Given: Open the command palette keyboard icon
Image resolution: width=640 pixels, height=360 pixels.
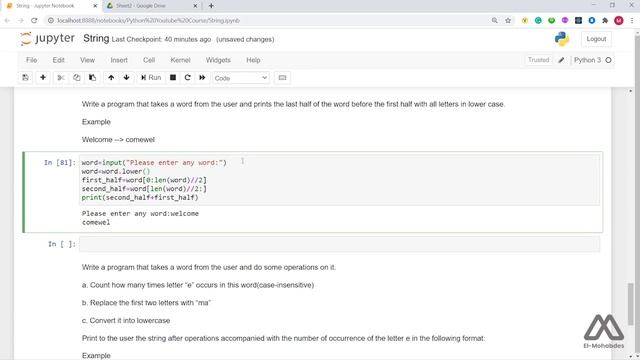Looking at the screenshot, I should pyautogui.click(x=282, y=78).
